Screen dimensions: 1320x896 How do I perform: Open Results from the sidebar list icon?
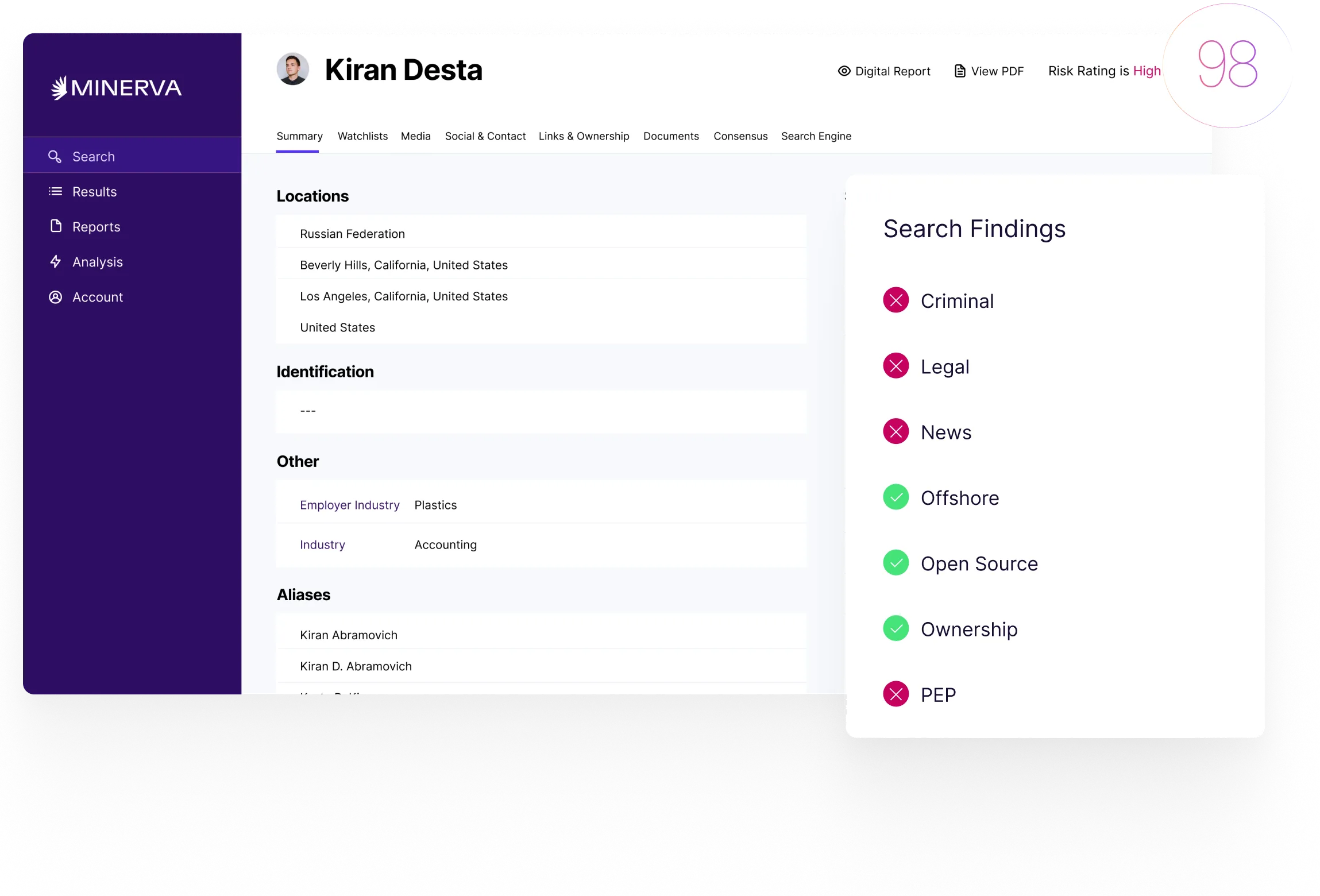56,191
